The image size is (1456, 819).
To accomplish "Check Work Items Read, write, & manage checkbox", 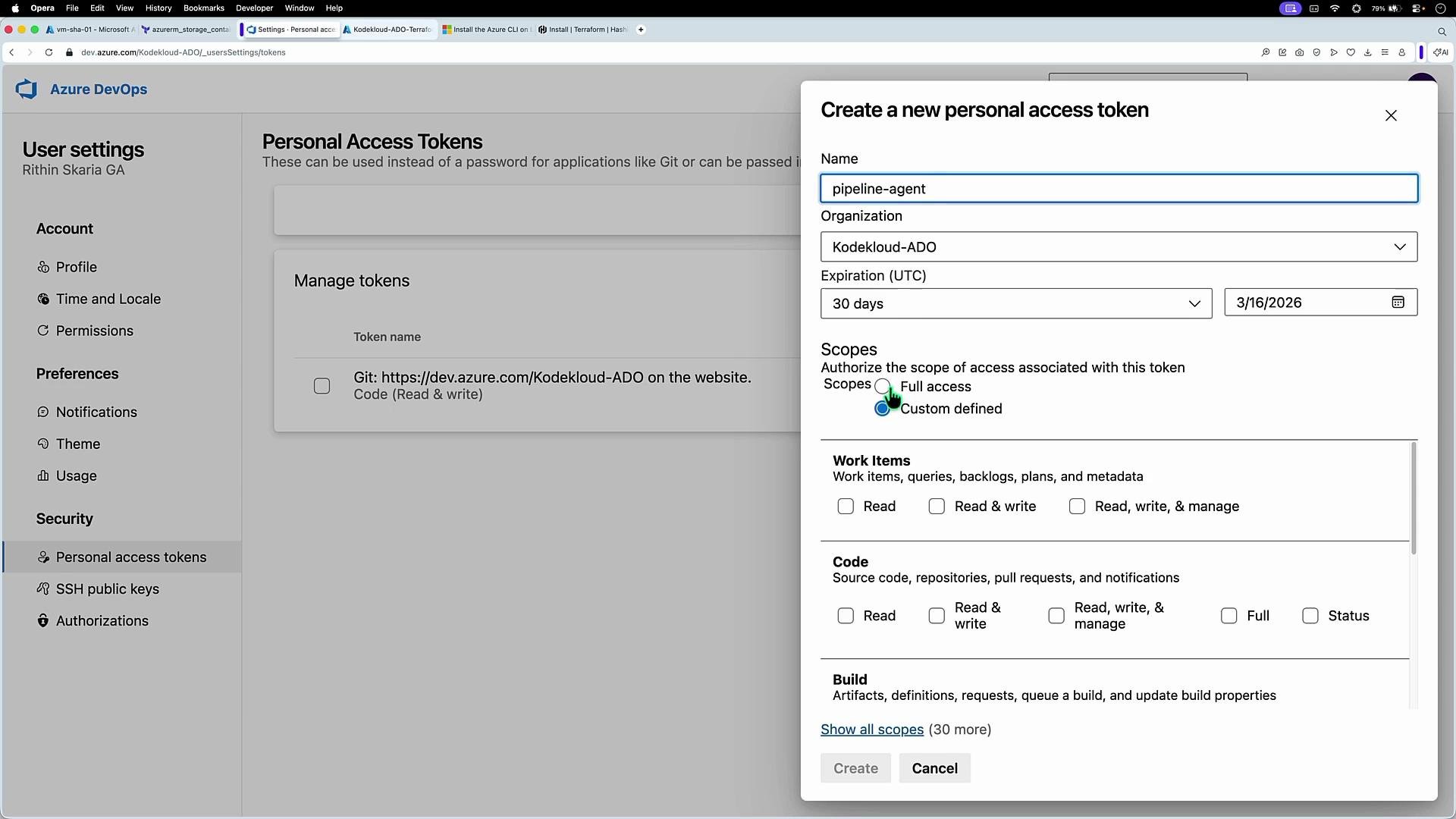I will click(1077, 506).
